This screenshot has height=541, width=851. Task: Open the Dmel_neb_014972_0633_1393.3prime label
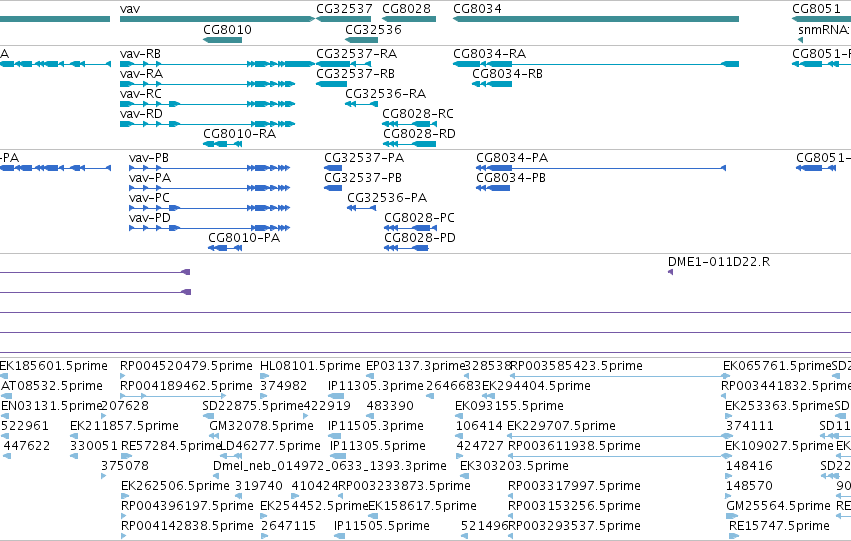[x=329, y=467]
